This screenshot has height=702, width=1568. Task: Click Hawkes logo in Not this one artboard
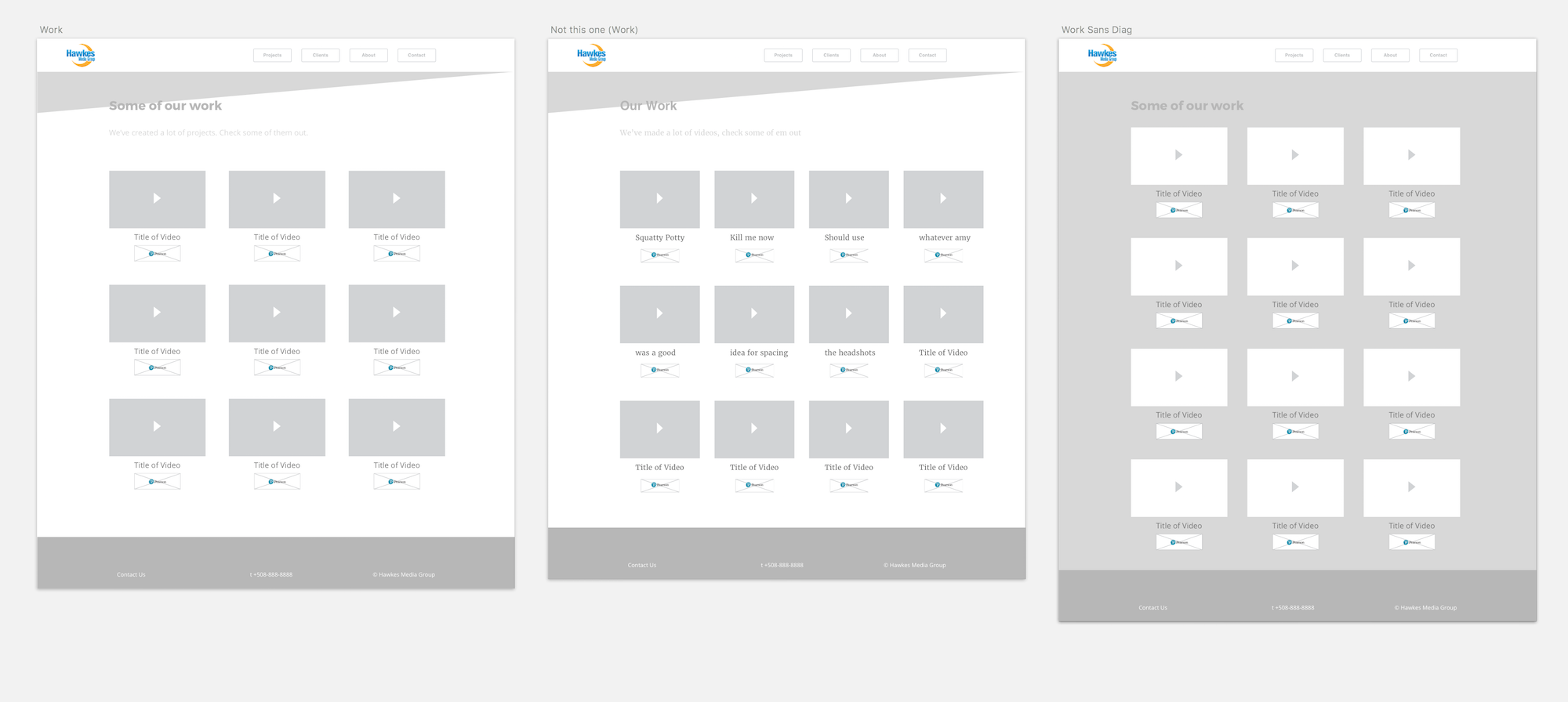pyautogui.click(x=592, y=56)
